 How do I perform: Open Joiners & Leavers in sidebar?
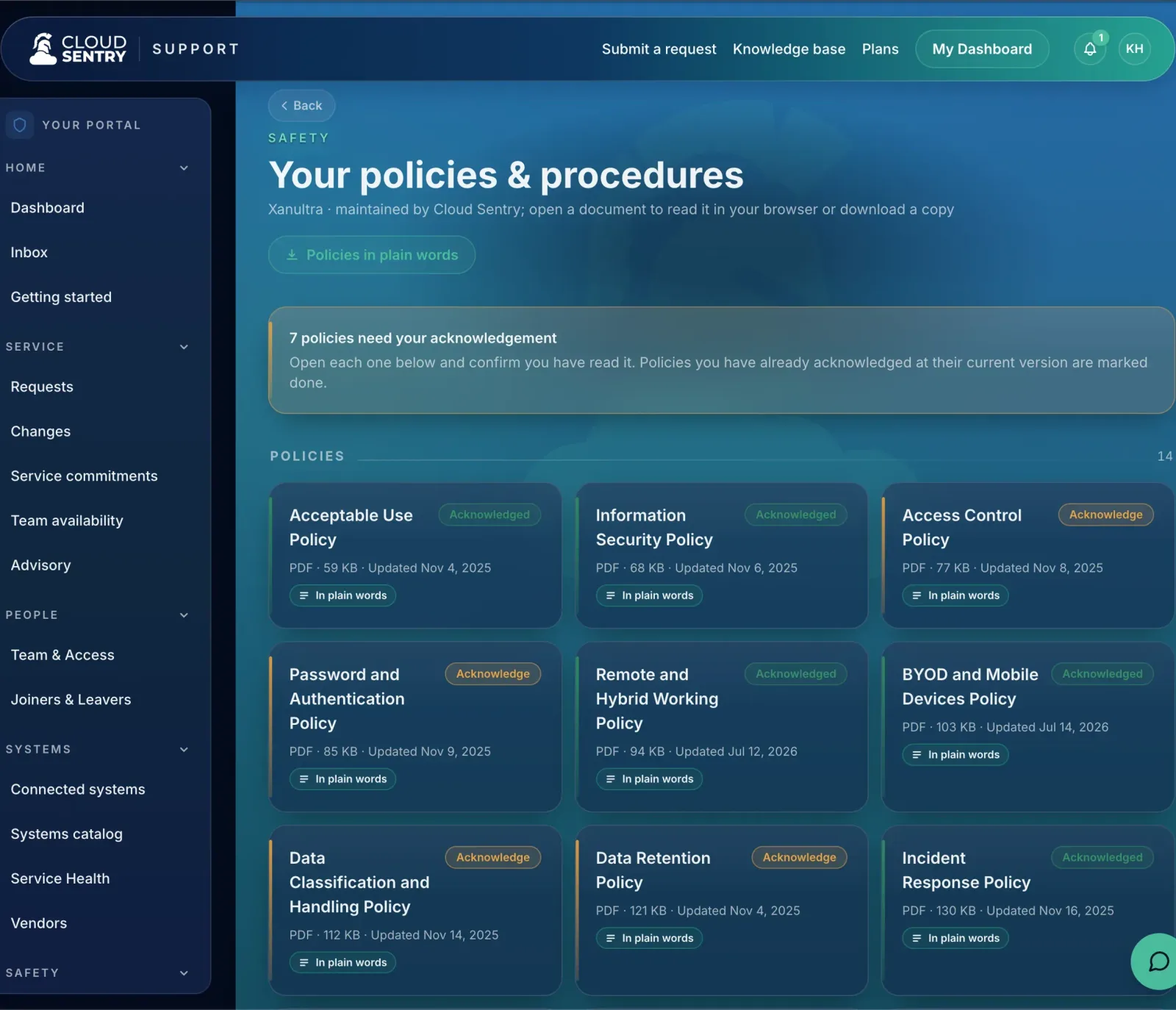(x=71, y=700)
